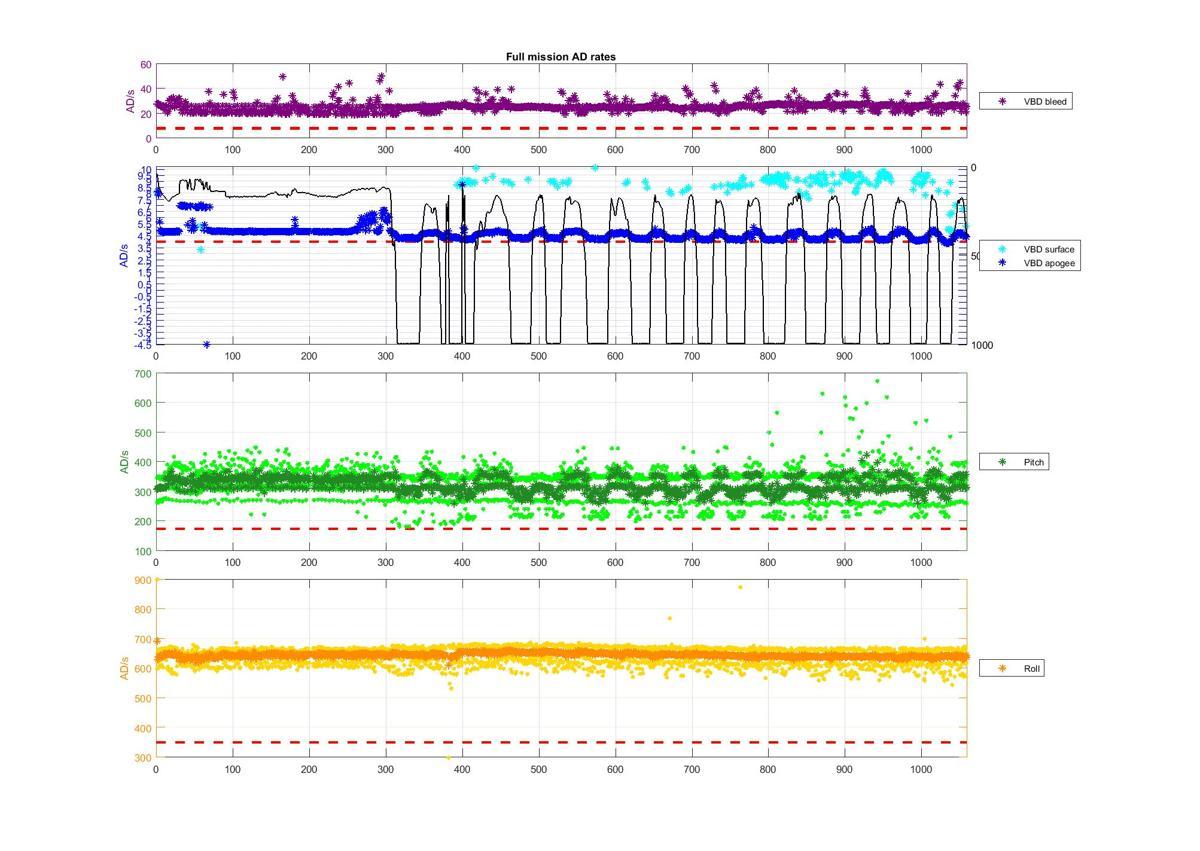The height and width of the screenshot is (851, 1200).
Task: Click the orange star marker in the Roll legend
Action: click(x=1002, y=668)
